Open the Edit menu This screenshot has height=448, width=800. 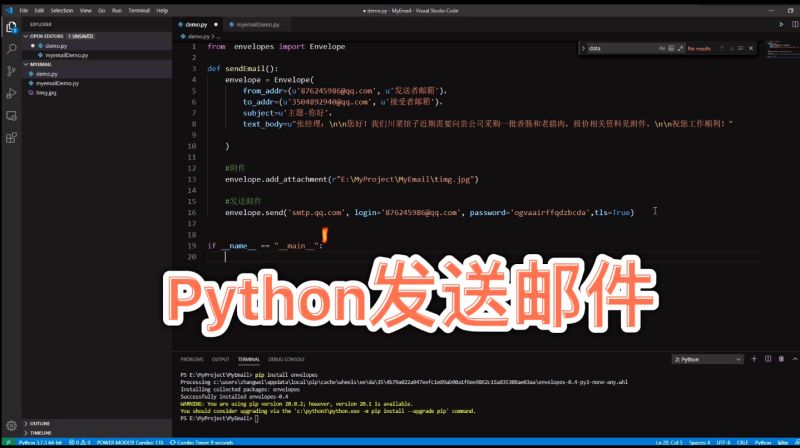tap(39, 10)
